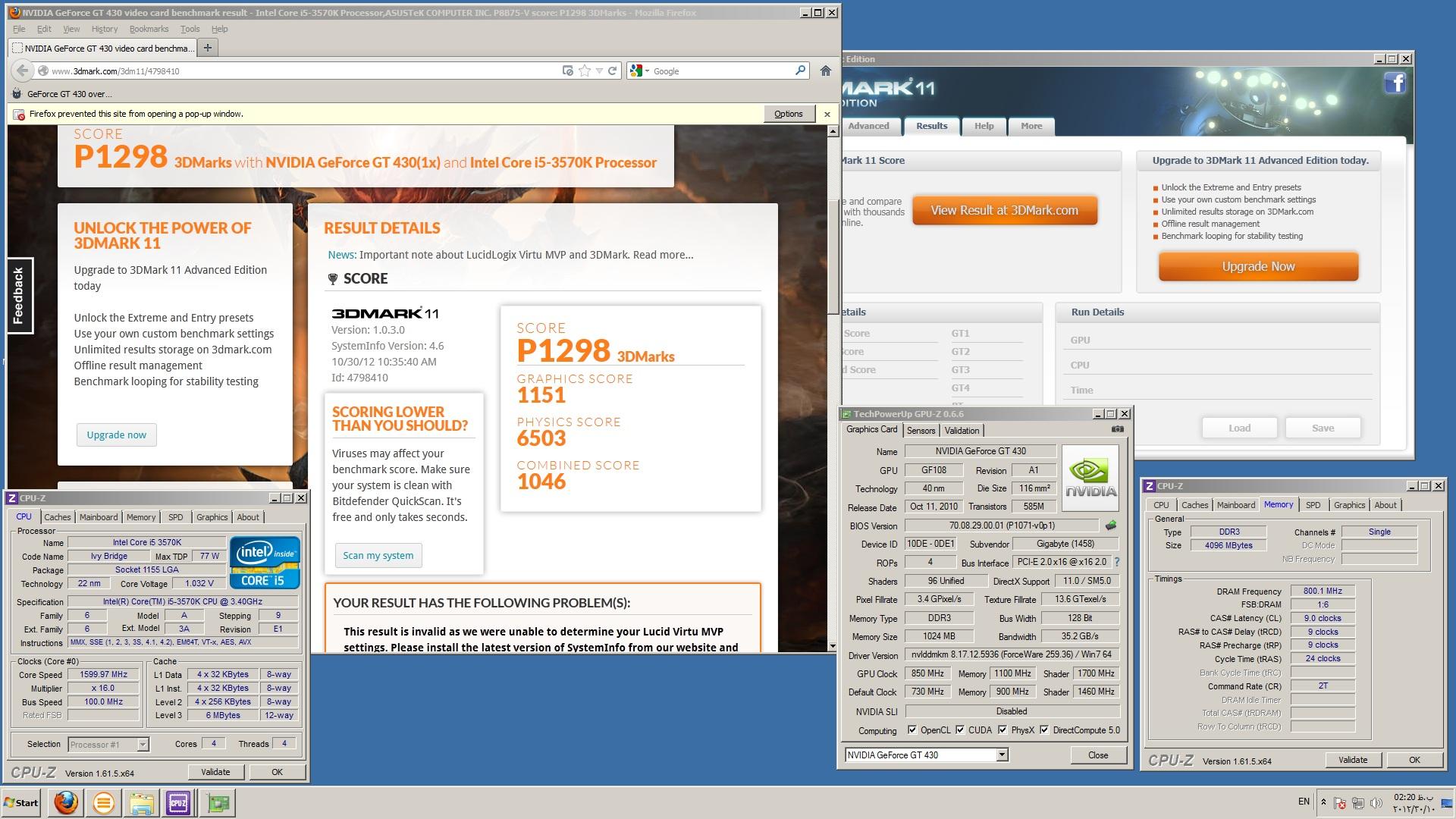Expand the NVIDIA GeForce GT 430 dropdown
Viewport: 1456px width, 819px height.
(x=1002, y=755)
